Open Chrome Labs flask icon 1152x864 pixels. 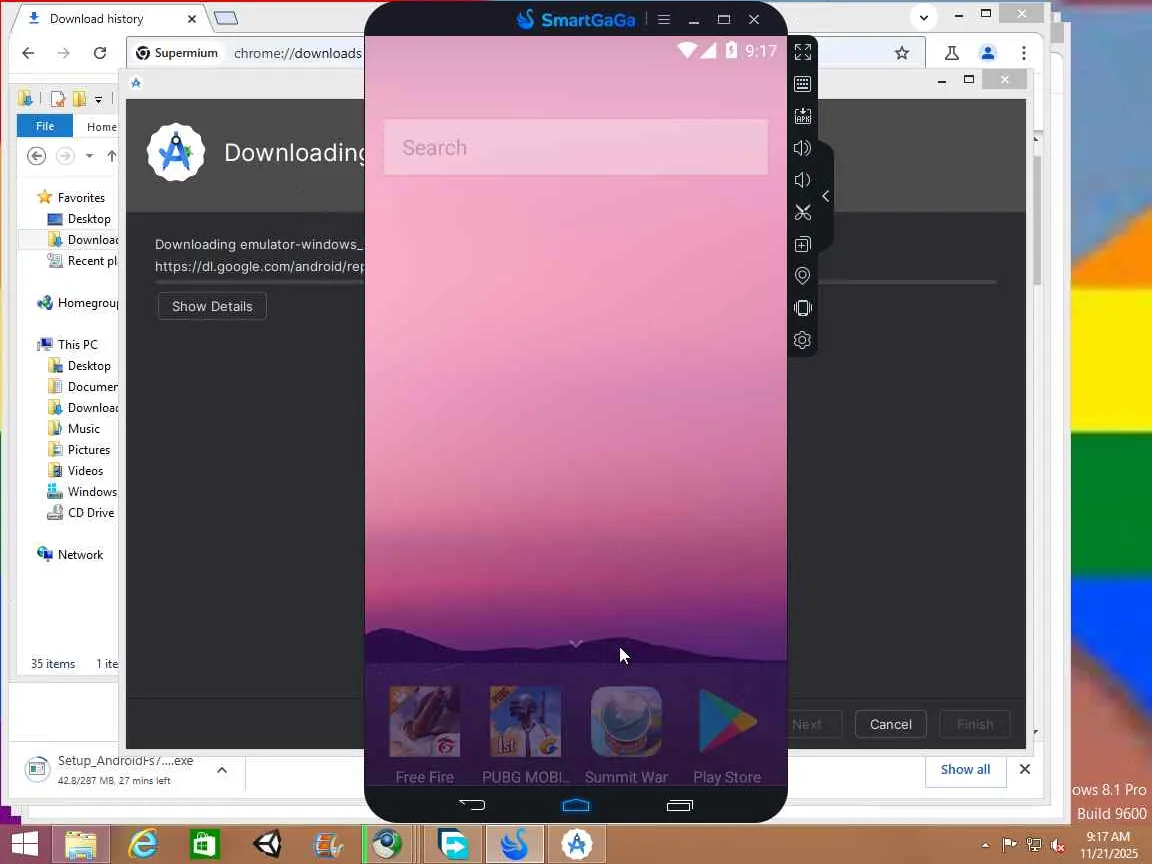951,53
